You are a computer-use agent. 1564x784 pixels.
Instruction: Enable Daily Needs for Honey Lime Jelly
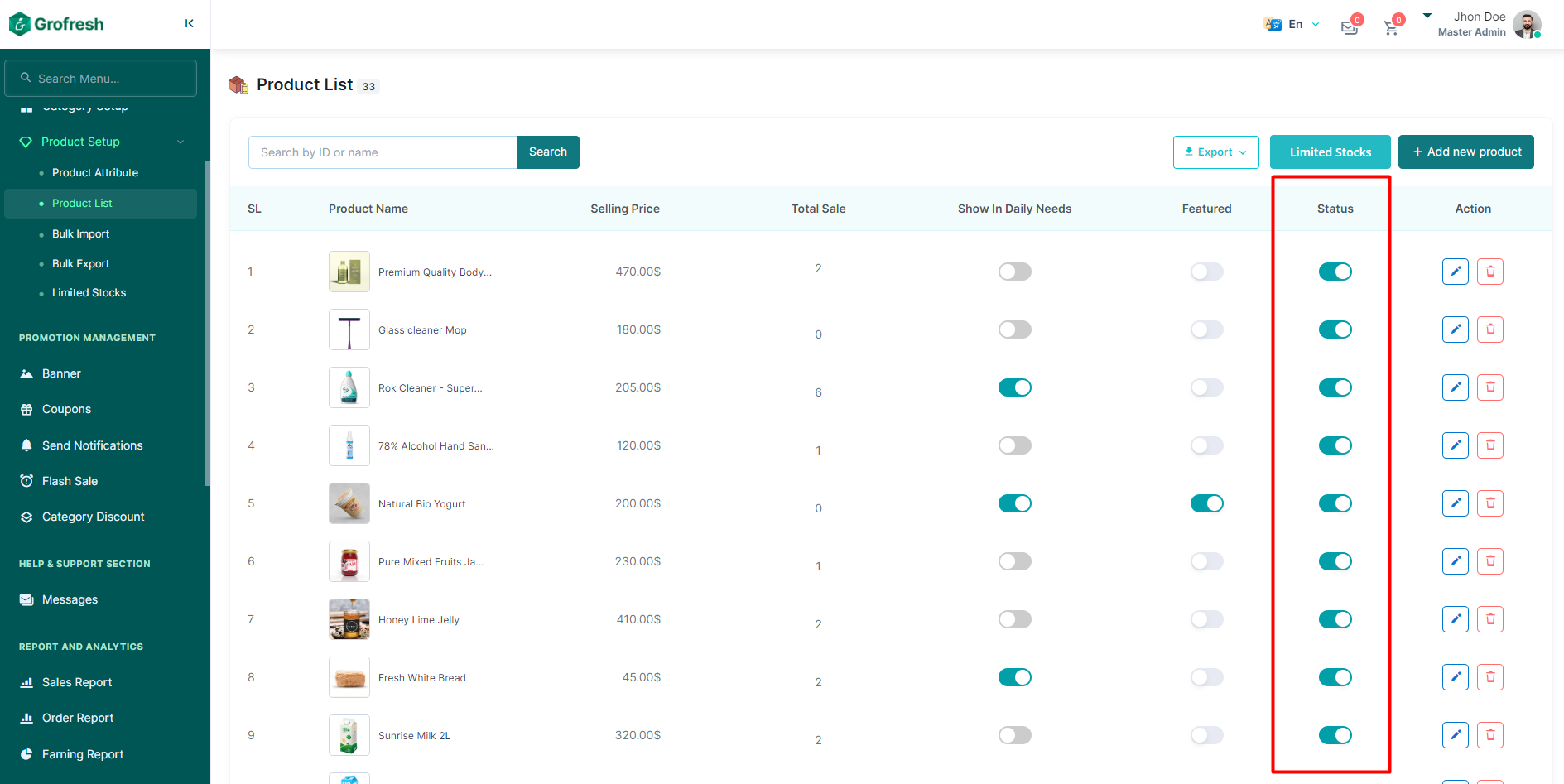point(1015,619)
